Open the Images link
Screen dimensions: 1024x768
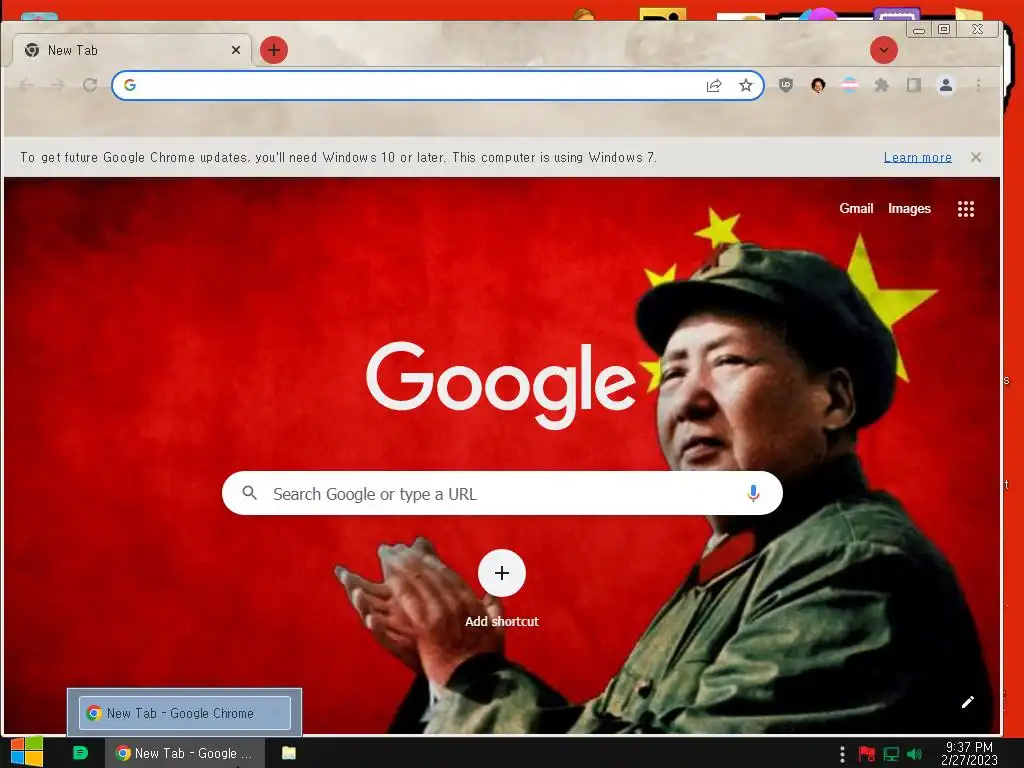click(x=909, y=208)
